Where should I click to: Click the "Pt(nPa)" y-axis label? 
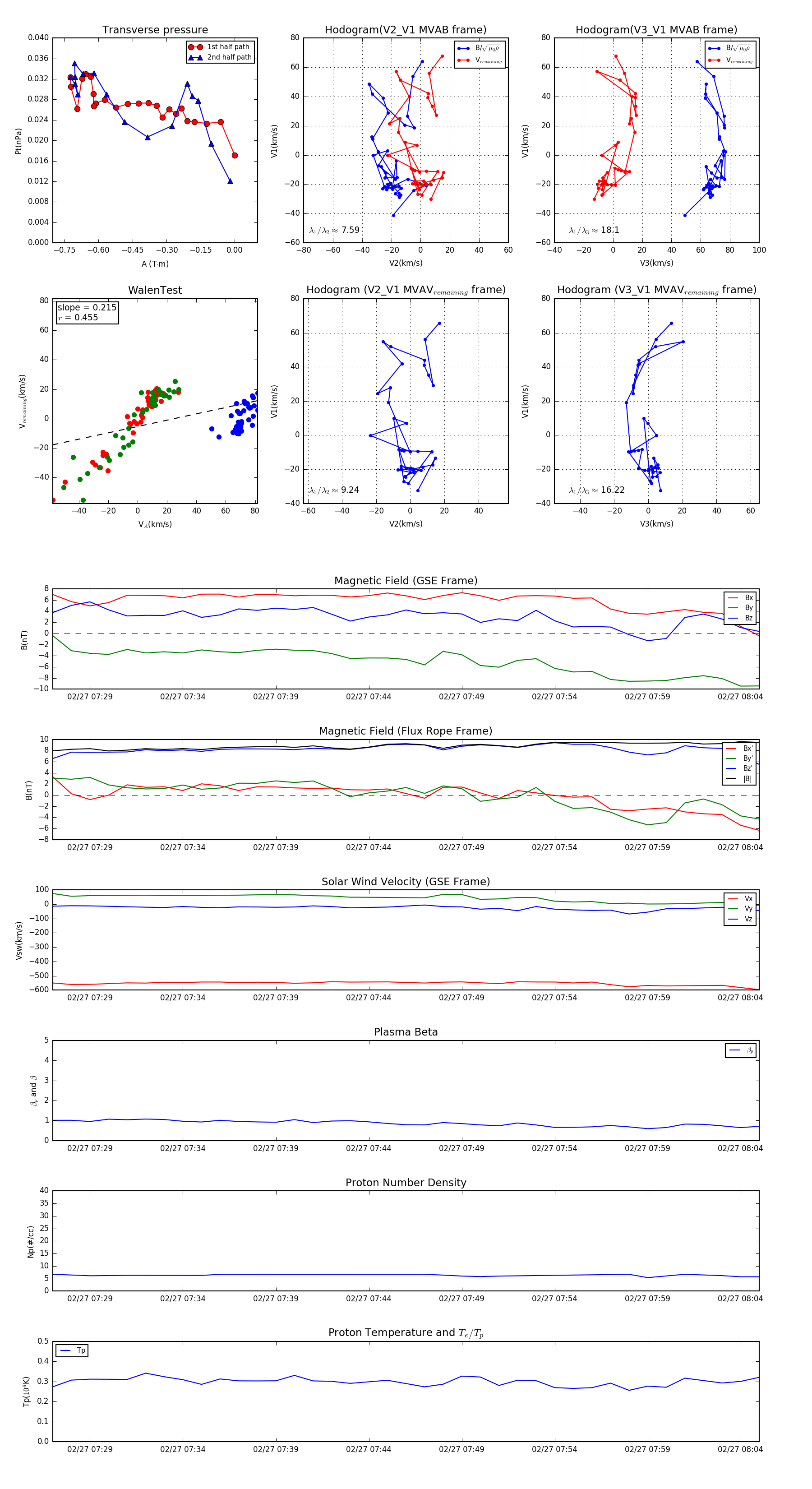pyautogui.click(x=18, y=141)
